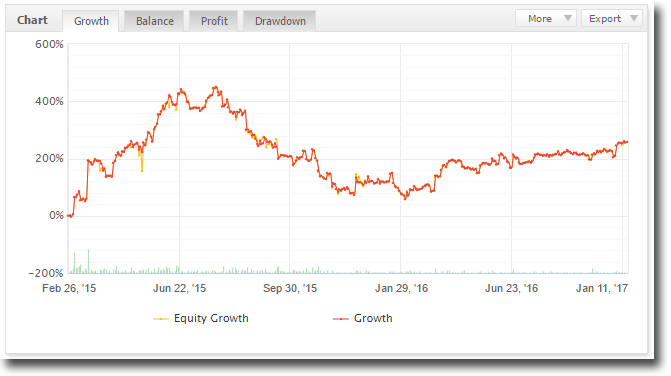Select the Growth tab

click(91, 21)
